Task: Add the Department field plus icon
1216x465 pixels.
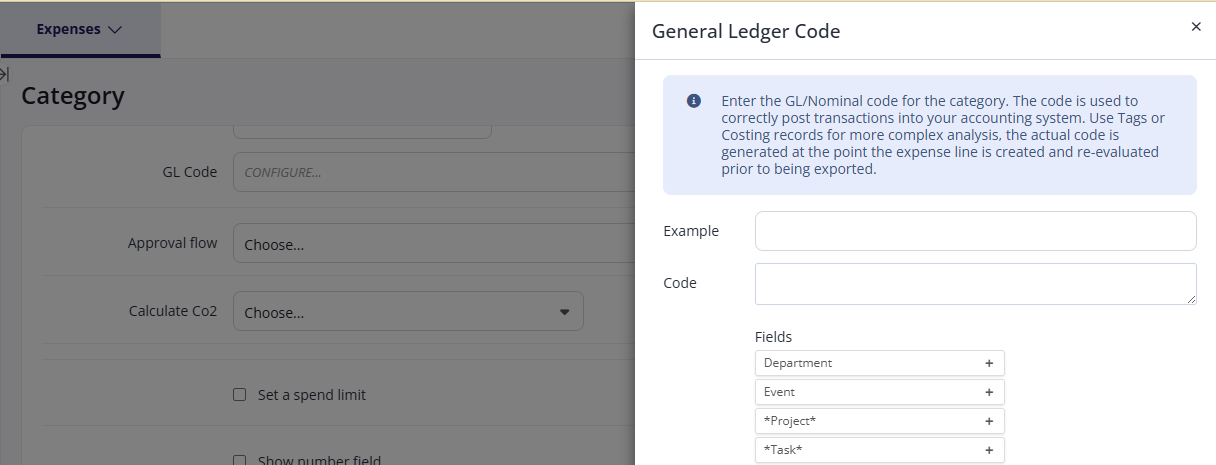Action: pos(989,363)
